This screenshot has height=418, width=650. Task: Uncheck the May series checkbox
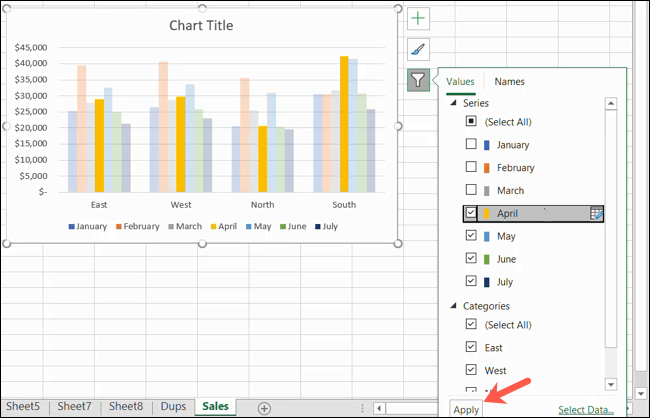click(x=471, y=235)
